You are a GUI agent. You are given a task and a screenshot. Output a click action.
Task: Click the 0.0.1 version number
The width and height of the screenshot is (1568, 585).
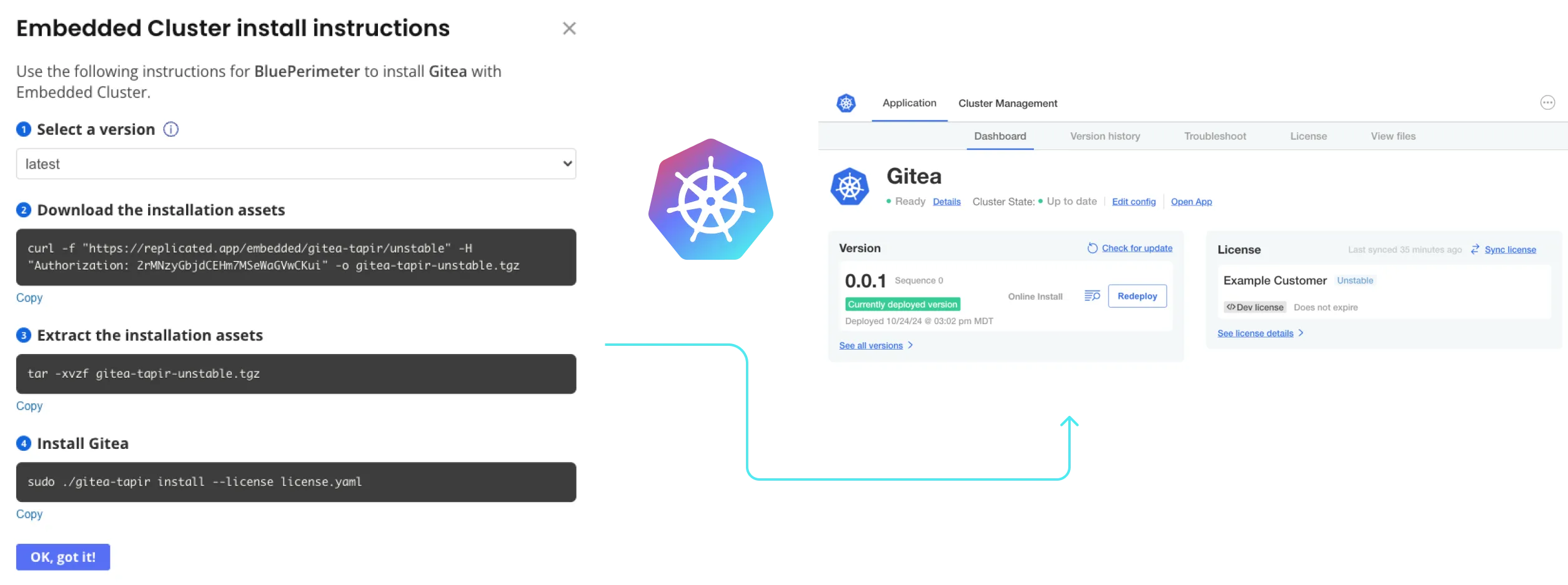[865, 281]
